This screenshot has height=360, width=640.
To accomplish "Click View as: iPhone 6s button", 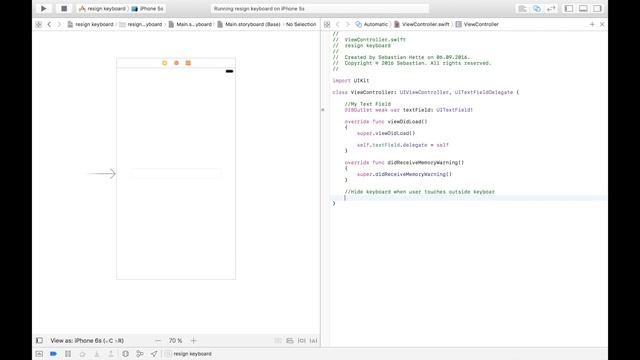I will tap(87, 340).
